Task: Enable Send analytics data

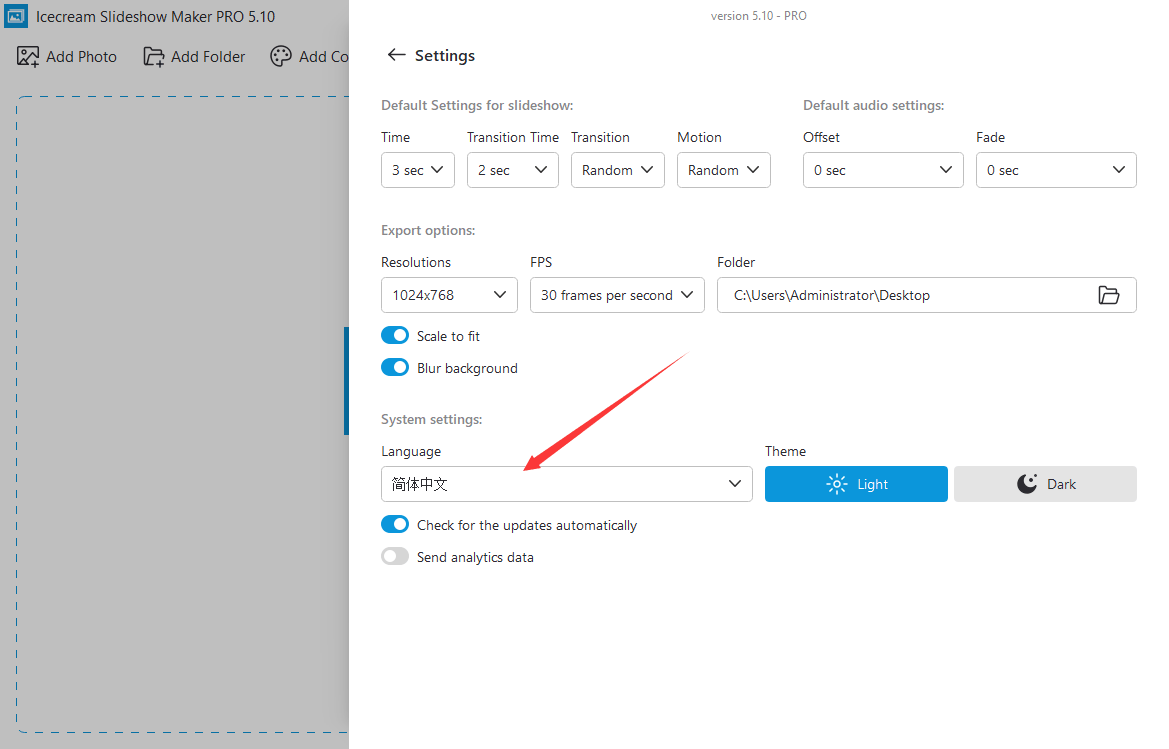Action: pos(395,557)
